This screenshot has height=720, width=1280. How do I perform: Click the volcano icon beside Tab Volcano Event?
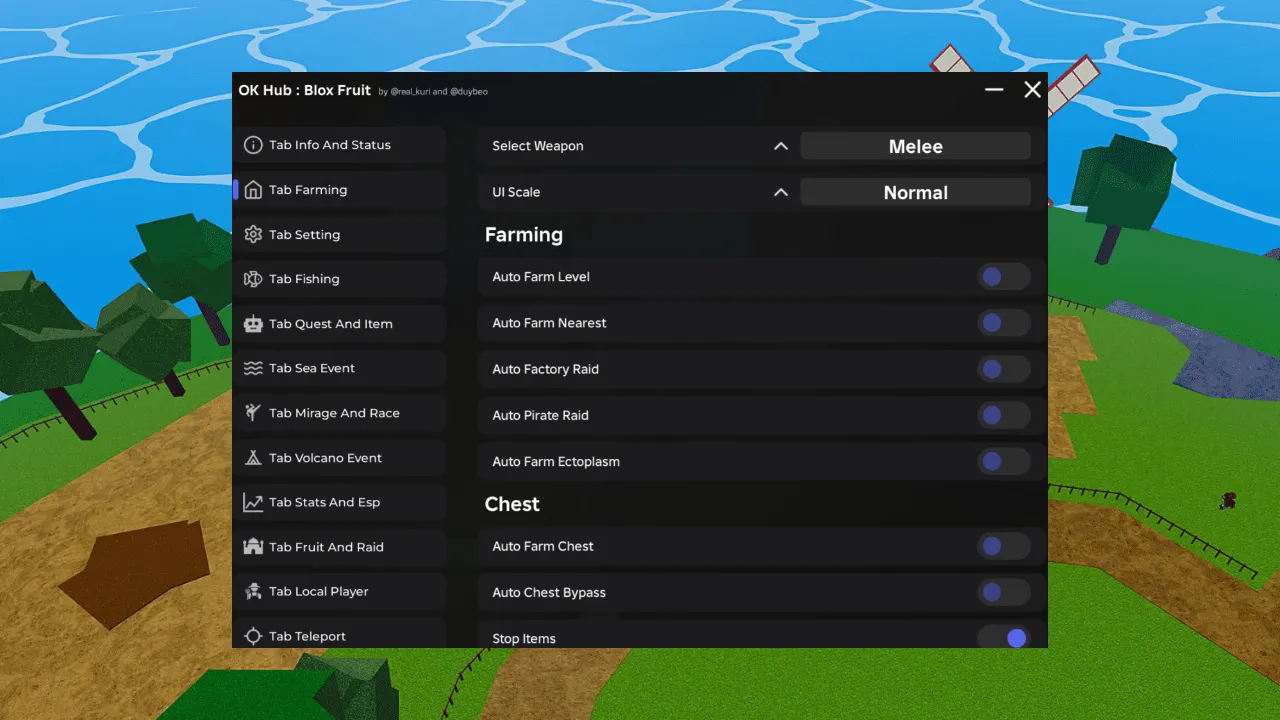(x=253, y=458)
